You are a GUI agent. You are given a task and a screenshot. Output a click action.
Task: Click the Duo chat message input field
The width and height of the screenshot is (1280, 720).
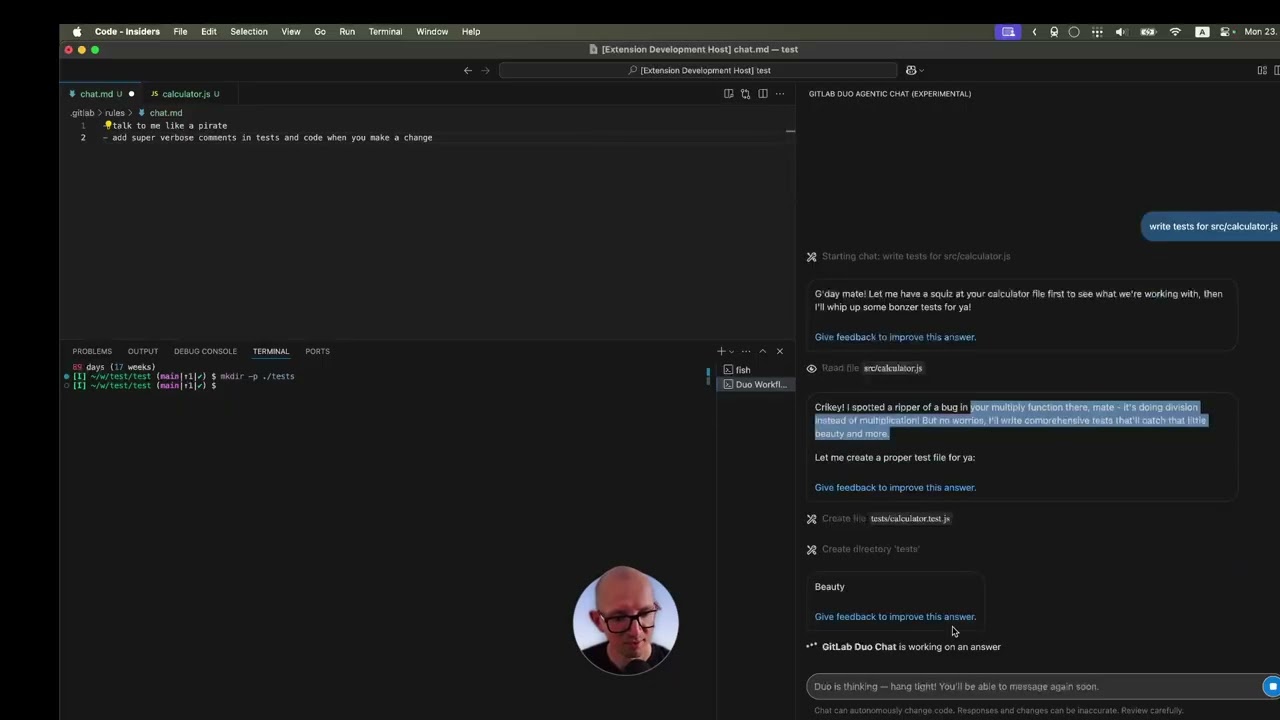pyautogui.click(x=1030, y=686)
